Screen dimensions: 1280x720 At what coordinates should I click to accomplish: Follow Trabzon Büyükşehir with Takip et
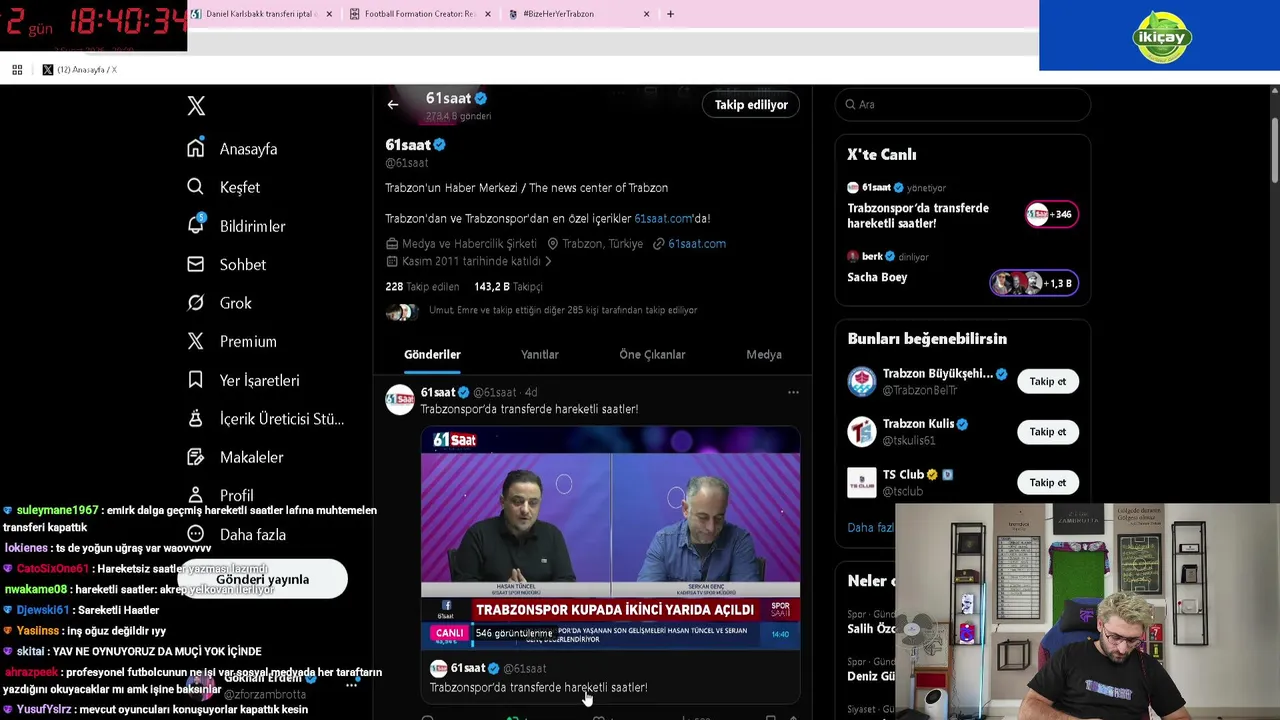[x=1048, y=381]
